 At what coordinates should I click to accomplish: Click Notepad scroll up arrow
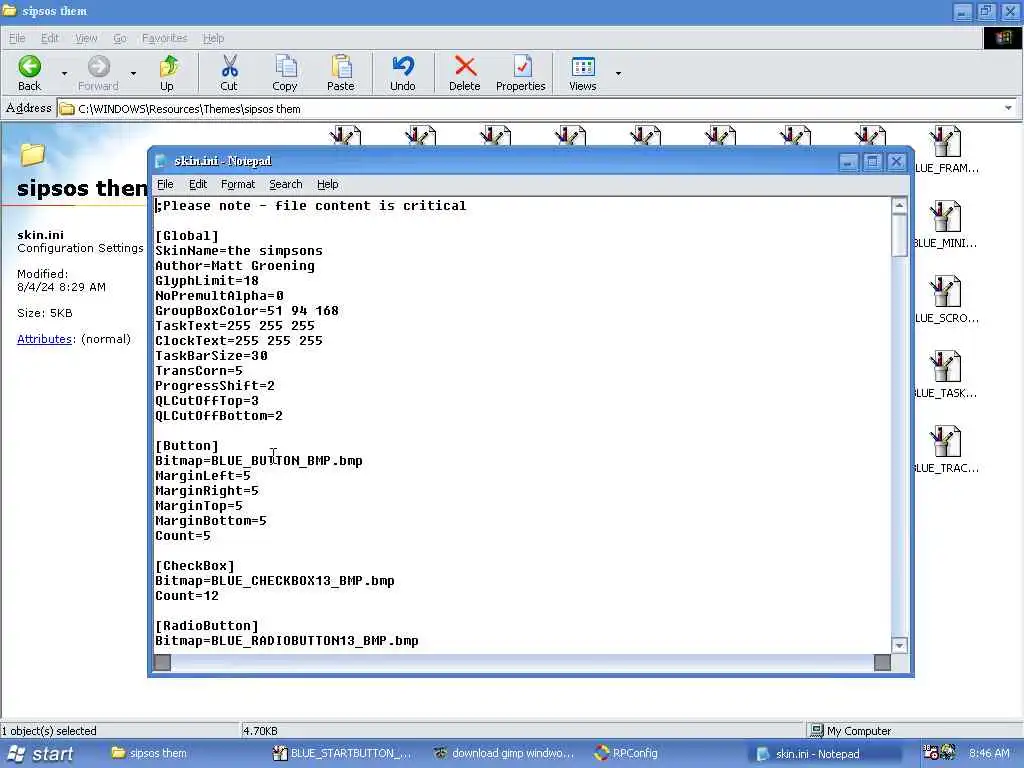(899, 206)
